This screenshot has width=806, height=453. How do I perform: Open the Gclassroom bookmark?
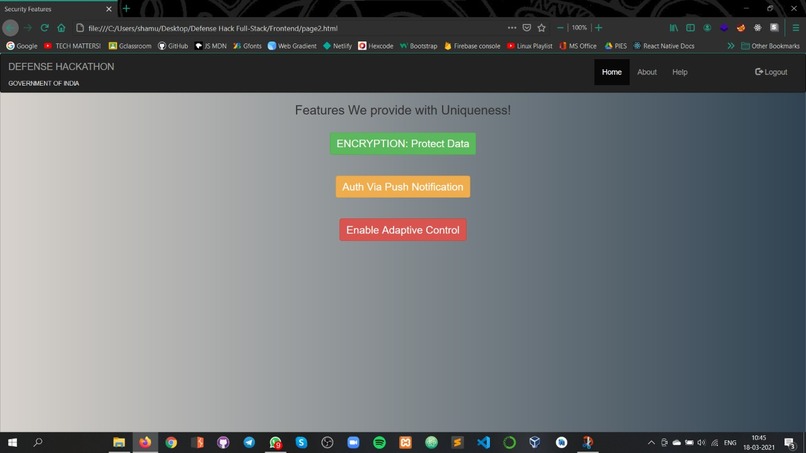click(130, 46)
